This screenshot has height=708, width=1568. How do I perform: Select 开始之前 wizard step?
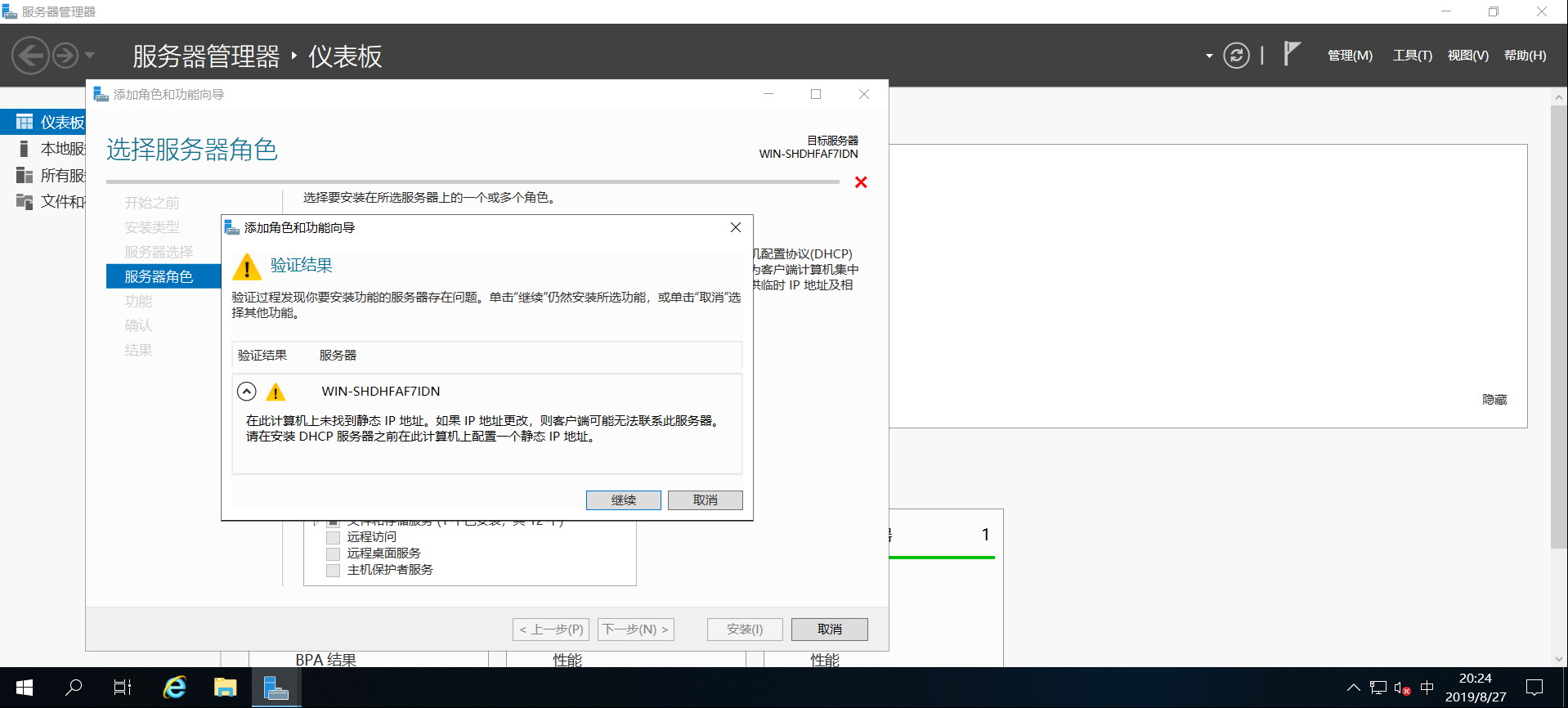coord(151,203)
